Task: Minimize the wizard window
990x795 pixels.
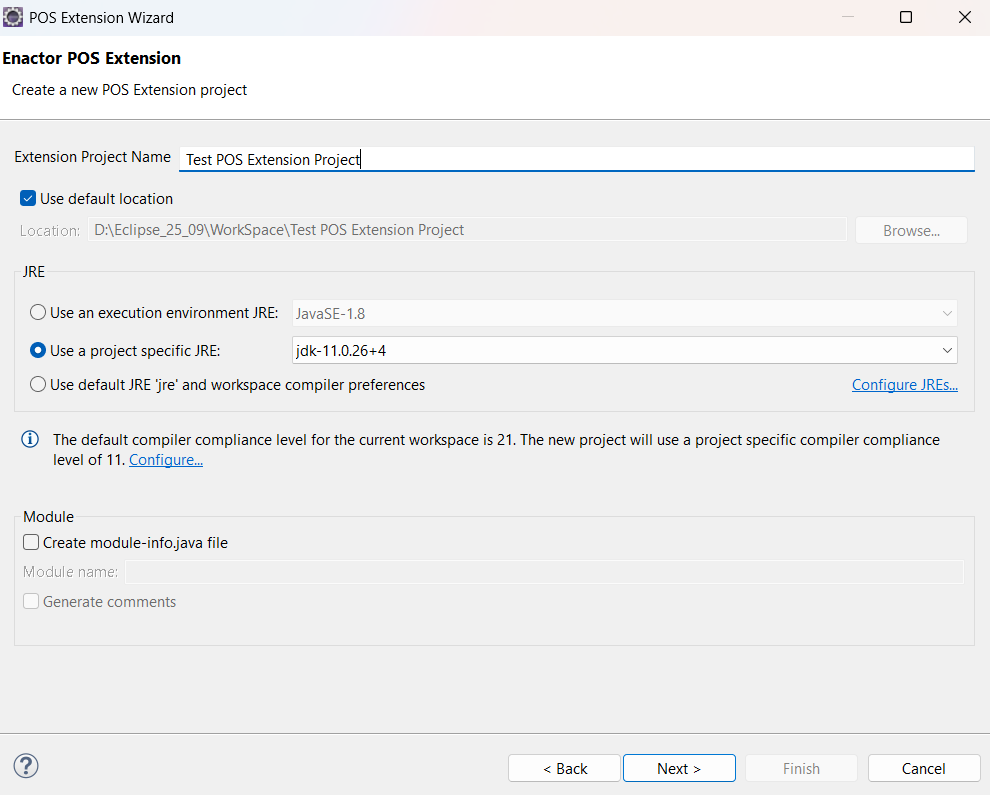Action: pos(847,17)
